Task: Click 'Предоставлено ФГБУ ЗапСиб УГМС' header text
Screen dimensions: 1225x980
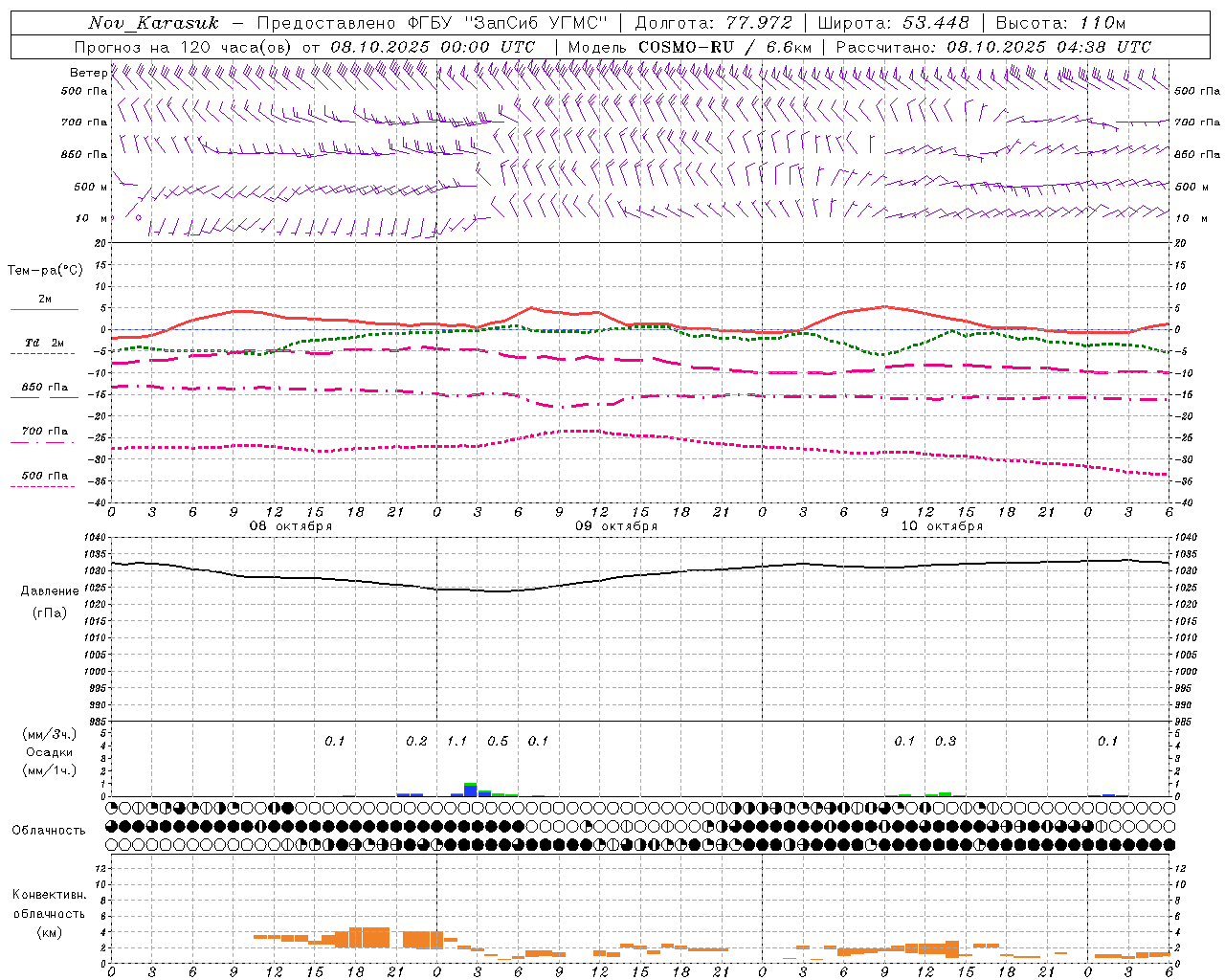Action: [432, 23]
